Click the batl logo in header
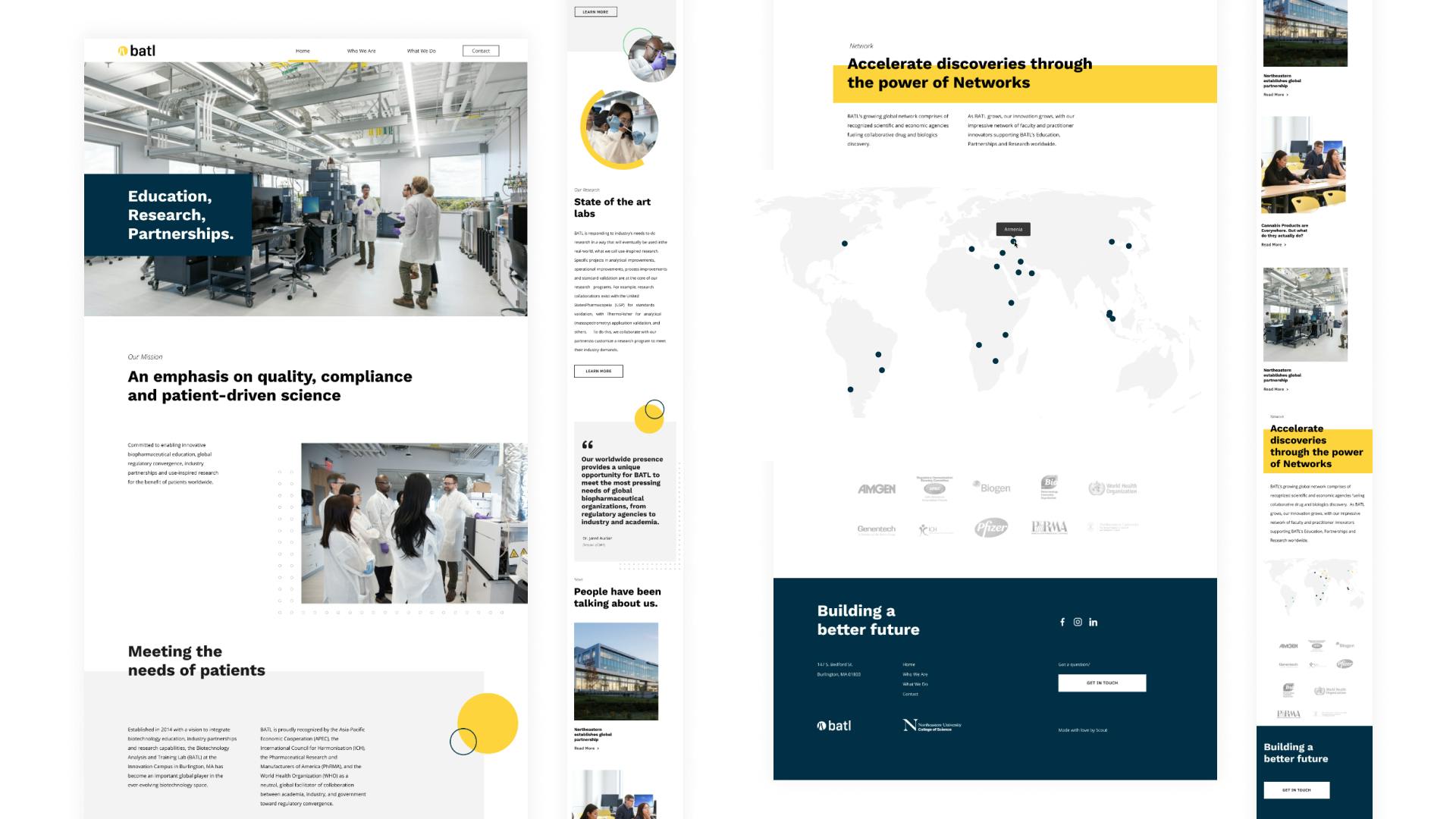Screen dimensions: 1456x819 click(137, 51)
